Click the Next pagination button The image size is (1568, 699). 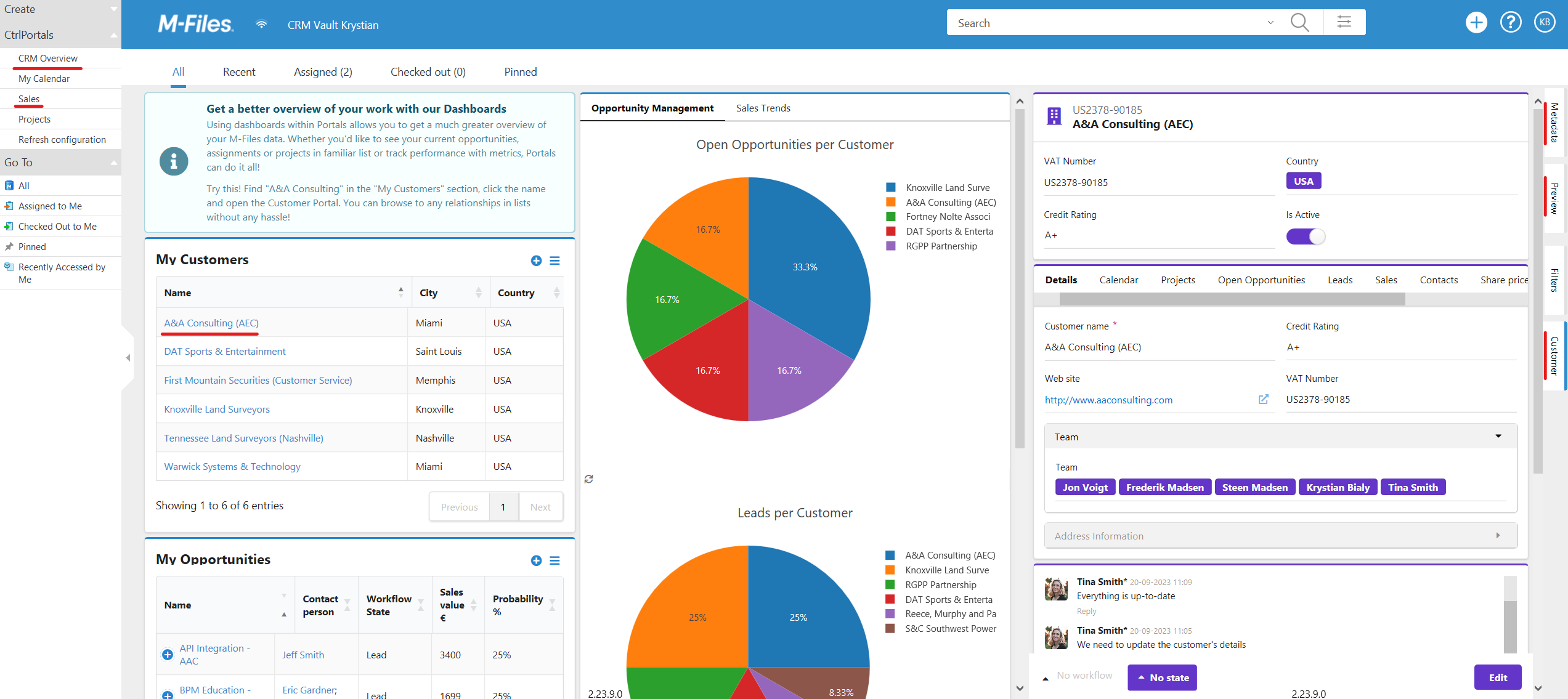pos(540,507)
